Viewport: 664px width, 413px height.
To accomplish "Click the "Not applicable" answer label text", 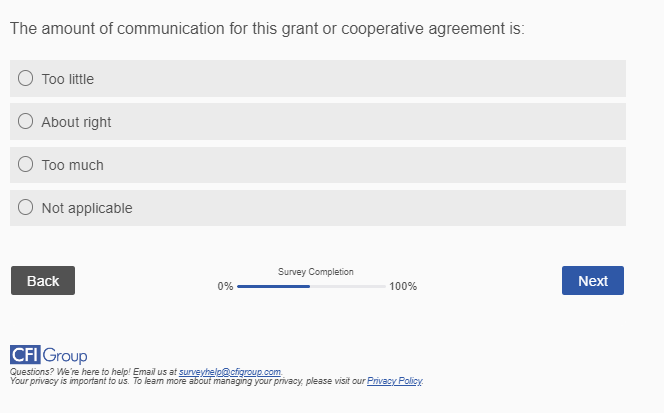I will tap(87, 208).
